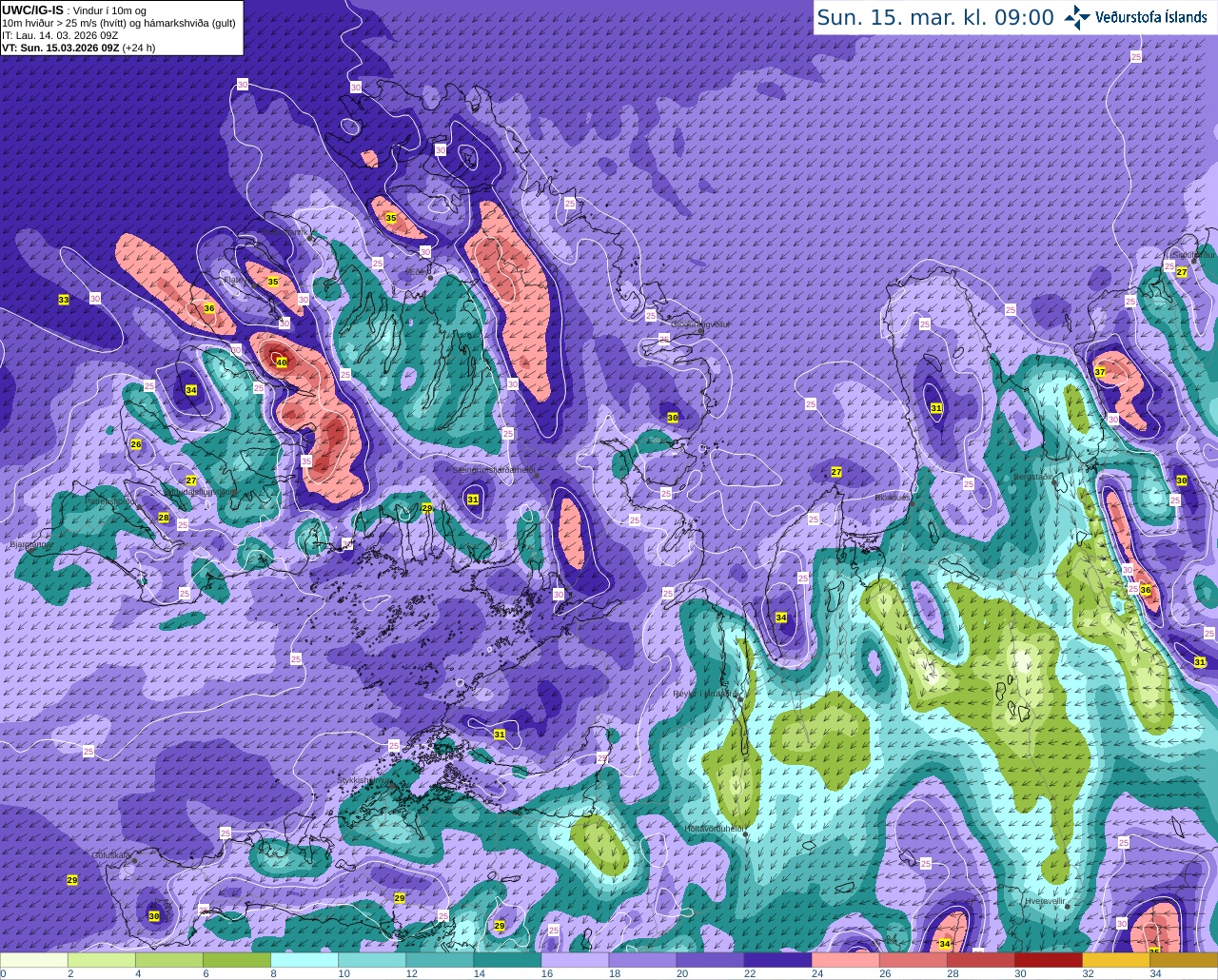Click the Veðurstofa Íslands logo icon
Screen dimensions: 1218x980
1077,17
